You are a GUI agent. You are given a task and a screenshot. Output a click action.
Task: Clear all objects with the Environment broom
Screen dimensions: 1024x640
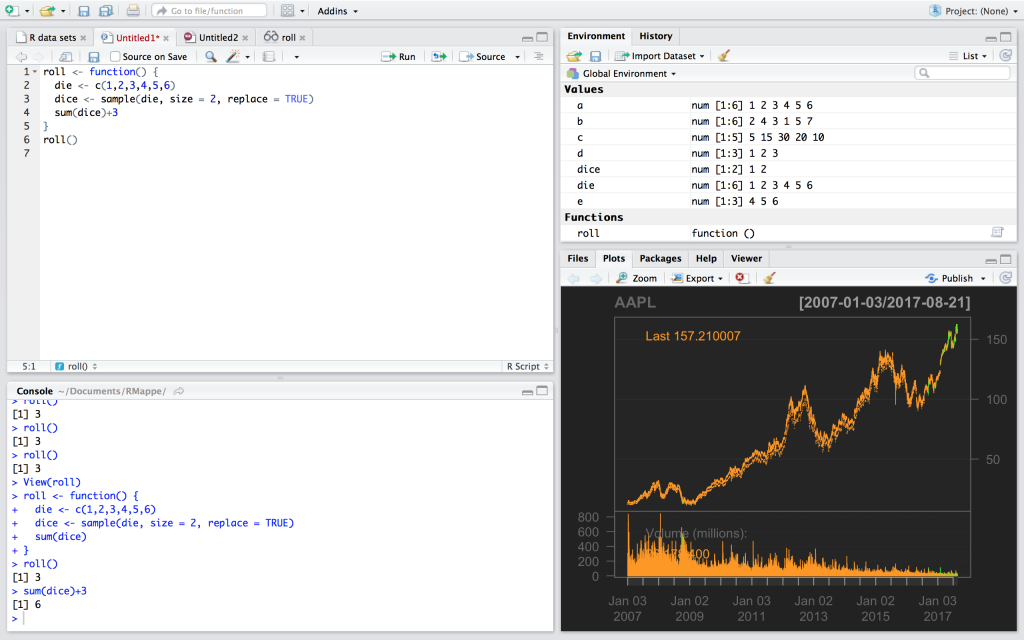tap(724, 56)
